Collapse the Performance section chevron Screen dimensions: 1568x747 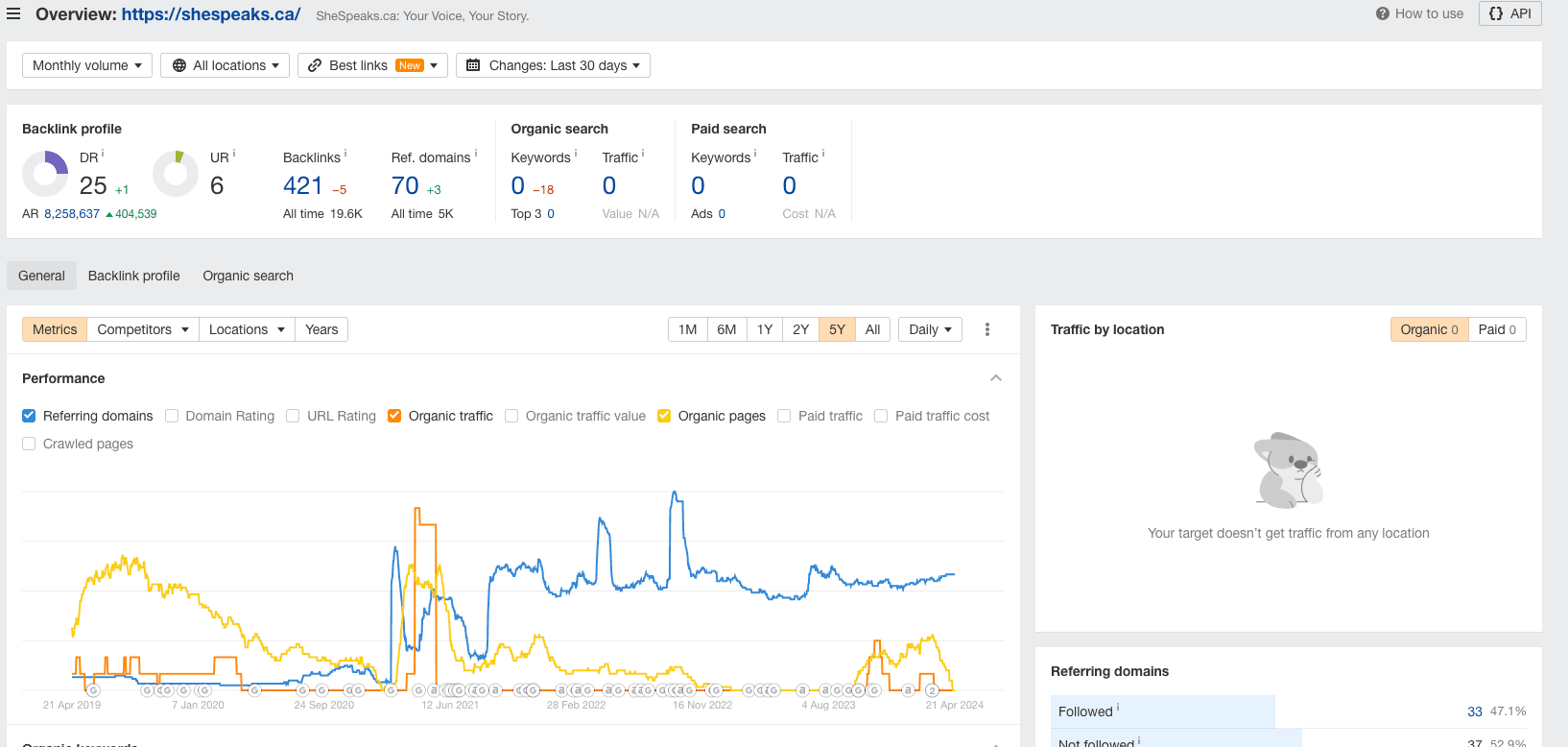tap(996, 378)
